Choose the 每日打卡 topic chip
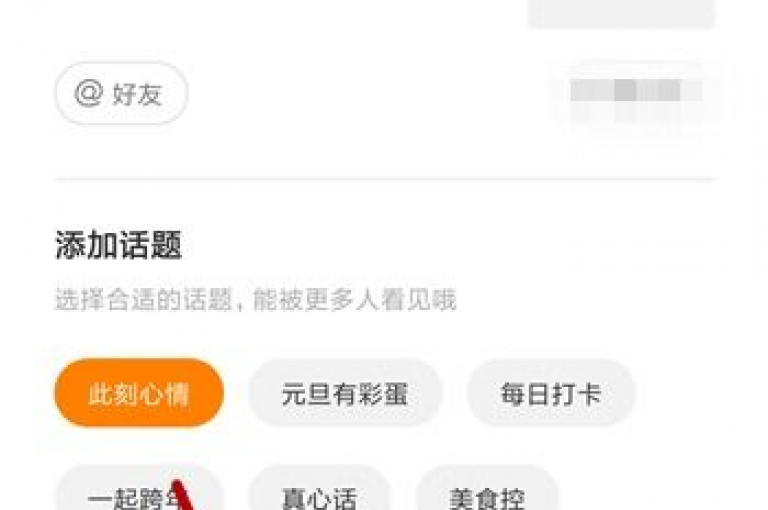 pos(551,393)
